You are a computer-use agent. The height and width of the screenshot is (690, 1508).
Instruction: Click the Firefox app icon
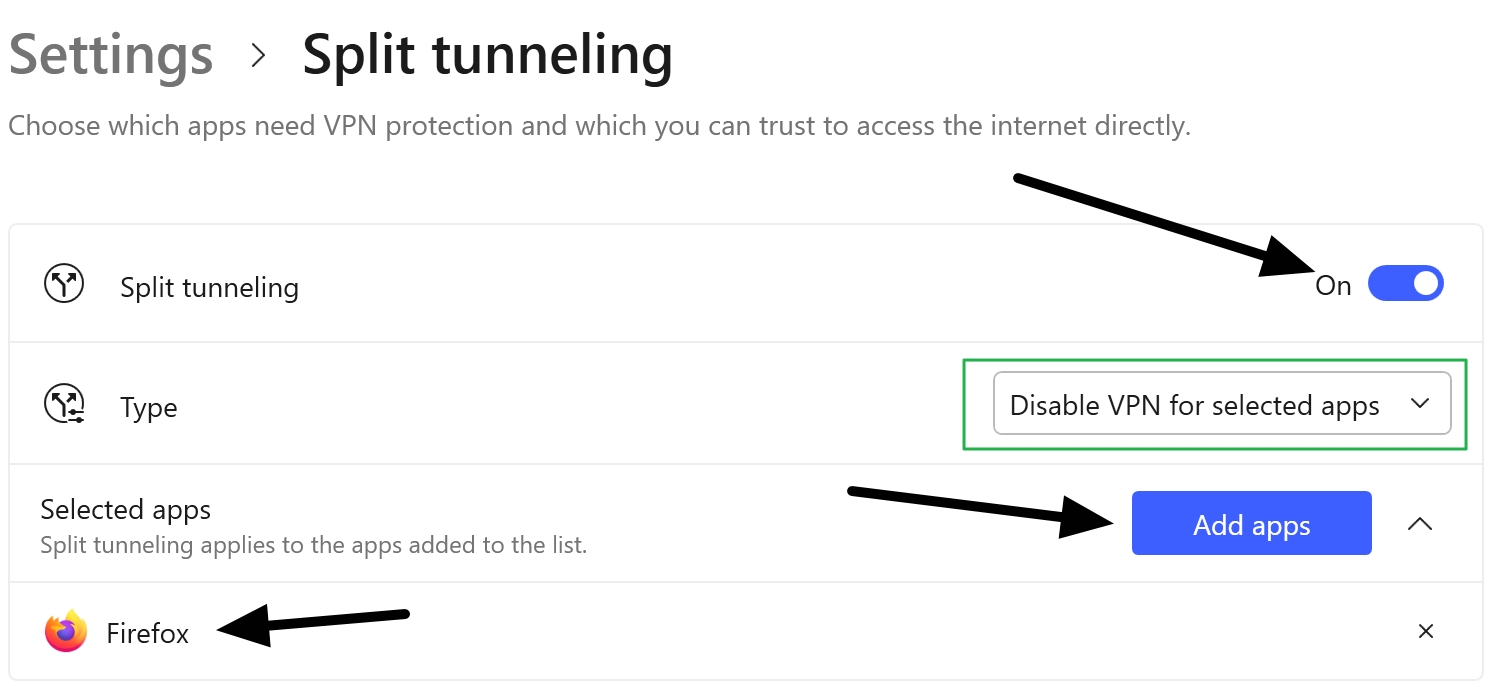[x=66, y=632]
